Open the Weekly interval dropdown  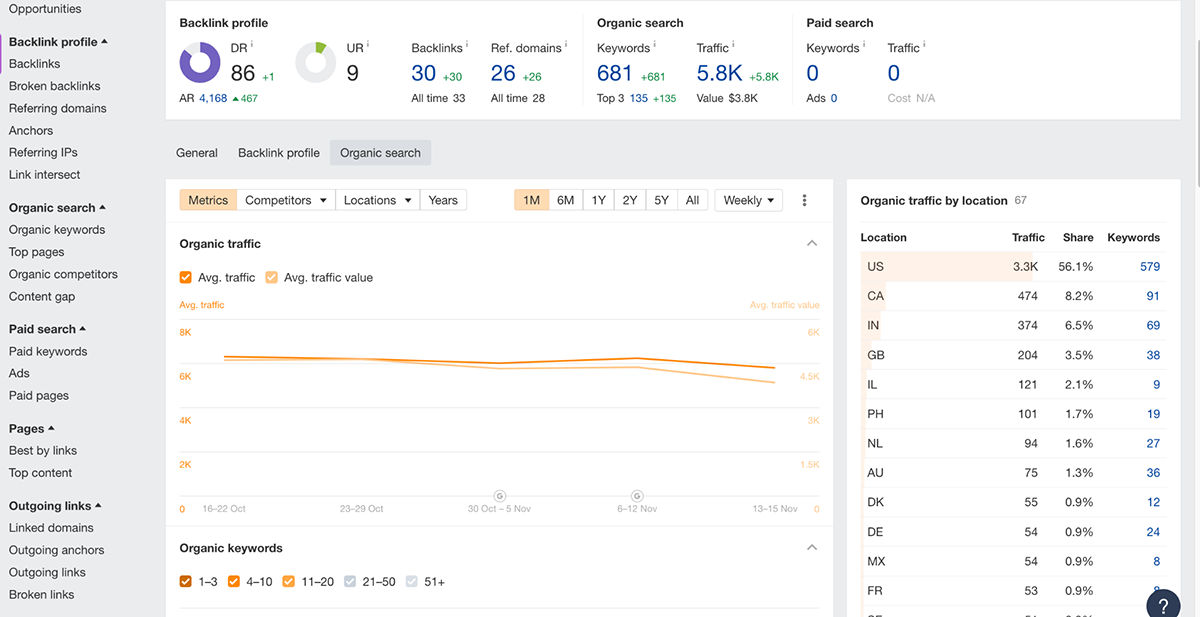click(748, 200)
